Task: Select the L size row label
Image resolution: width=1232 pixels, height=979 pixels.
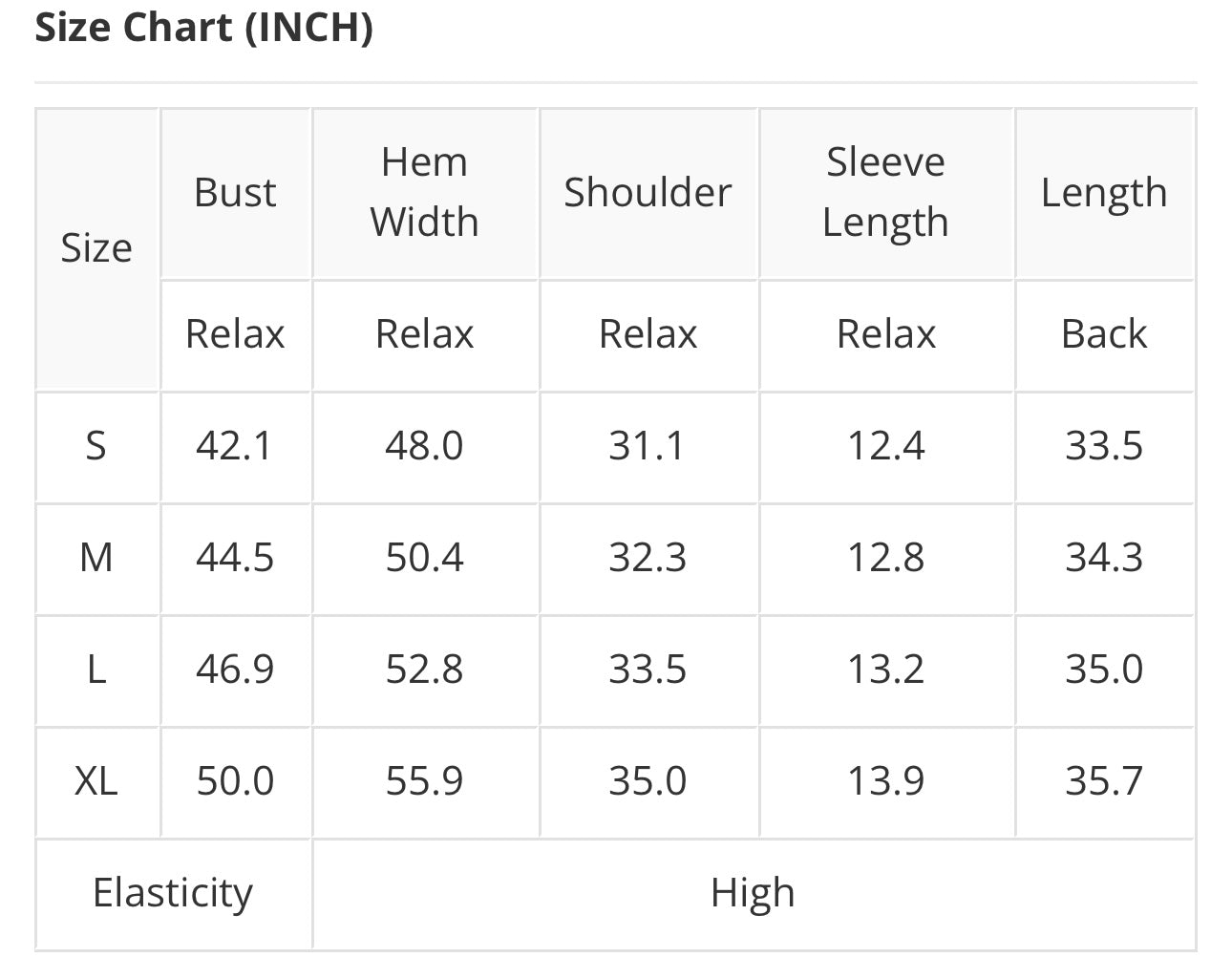Action: pyautogui.click(x=96, y=670)
